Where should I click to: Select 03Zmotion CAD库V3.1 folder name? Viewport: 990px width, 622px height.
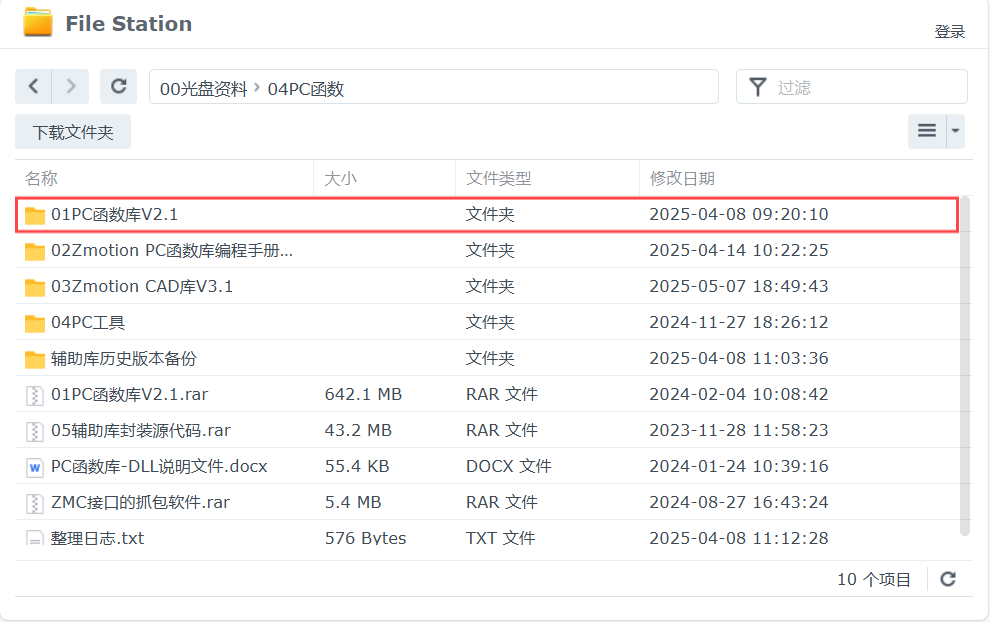coord(142,287)
